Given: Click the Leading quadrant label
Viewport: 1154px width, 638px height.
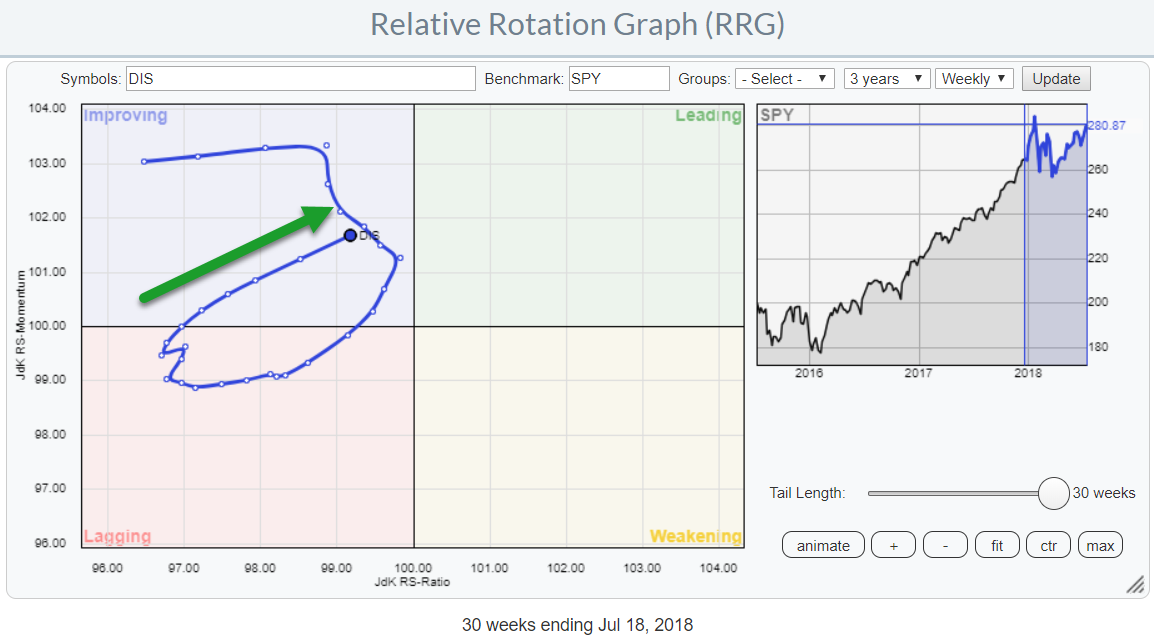Looking at the screenshot, I should point(708,116).
